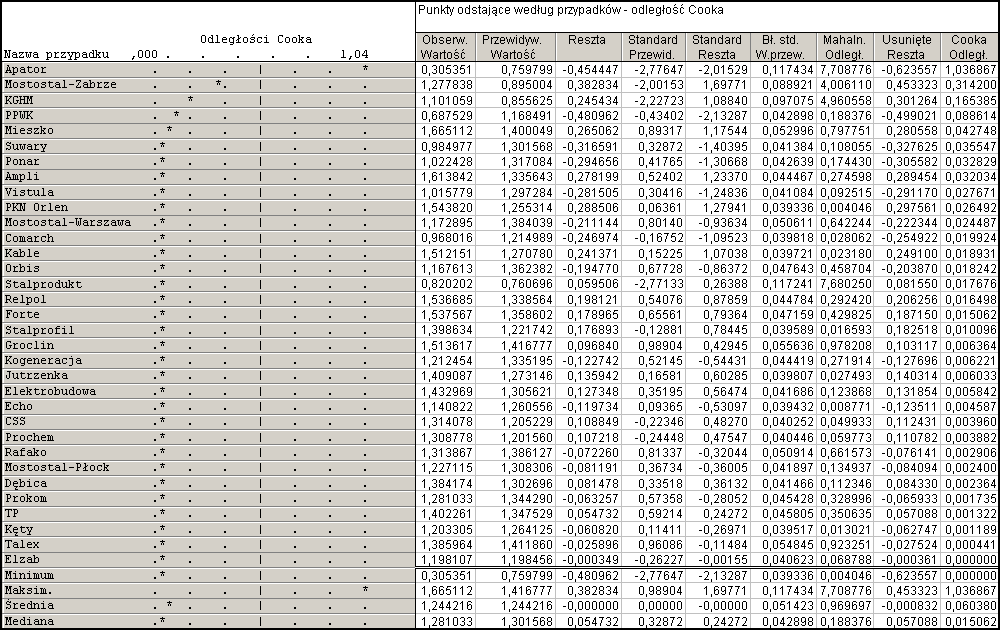Select the Prokom row label
The height and width of the screenshot is (630, 1000).
pos(26,498)
